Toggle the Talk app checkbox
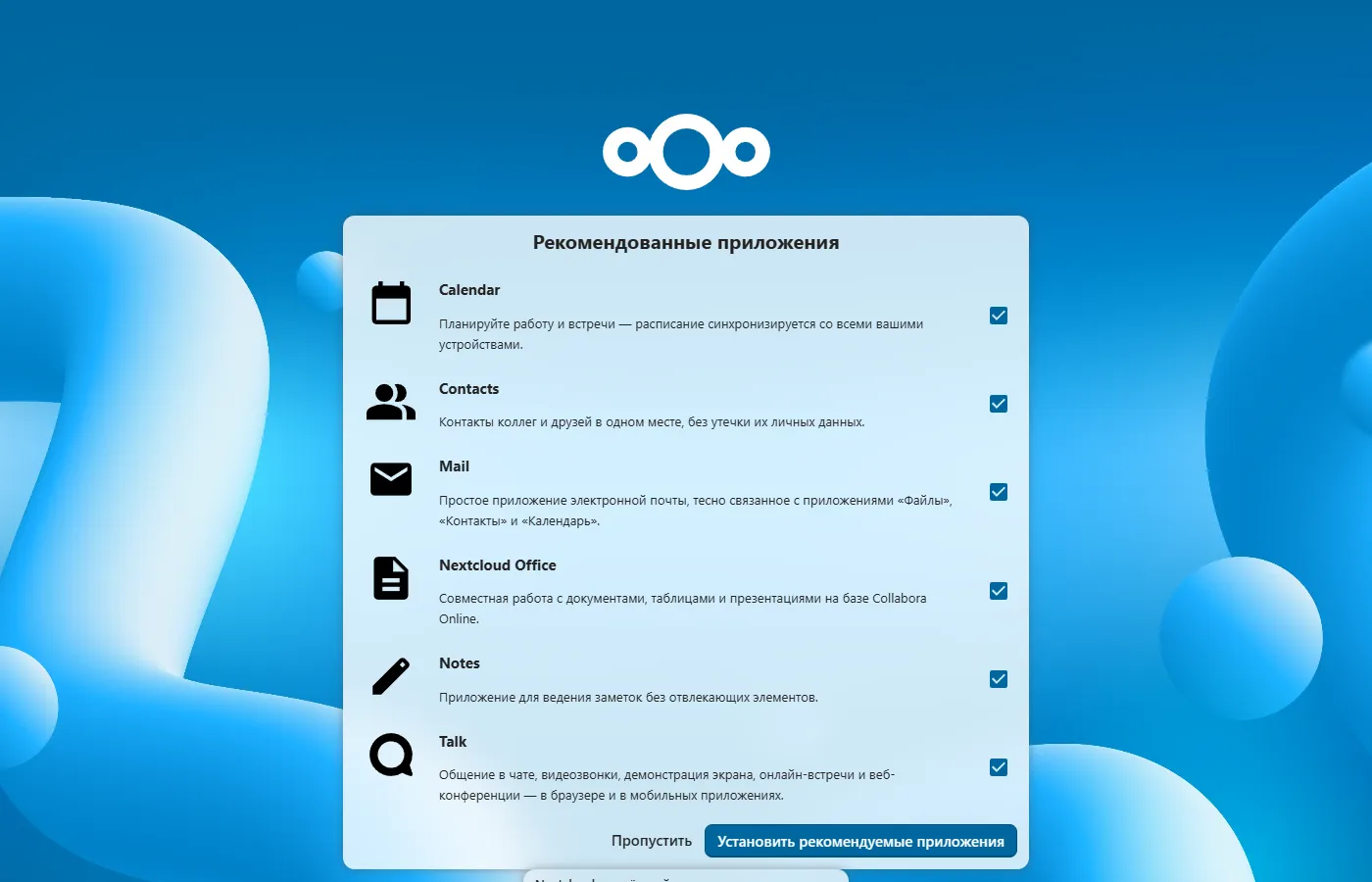Screen dimensions: 1372x882 [999, 767]
